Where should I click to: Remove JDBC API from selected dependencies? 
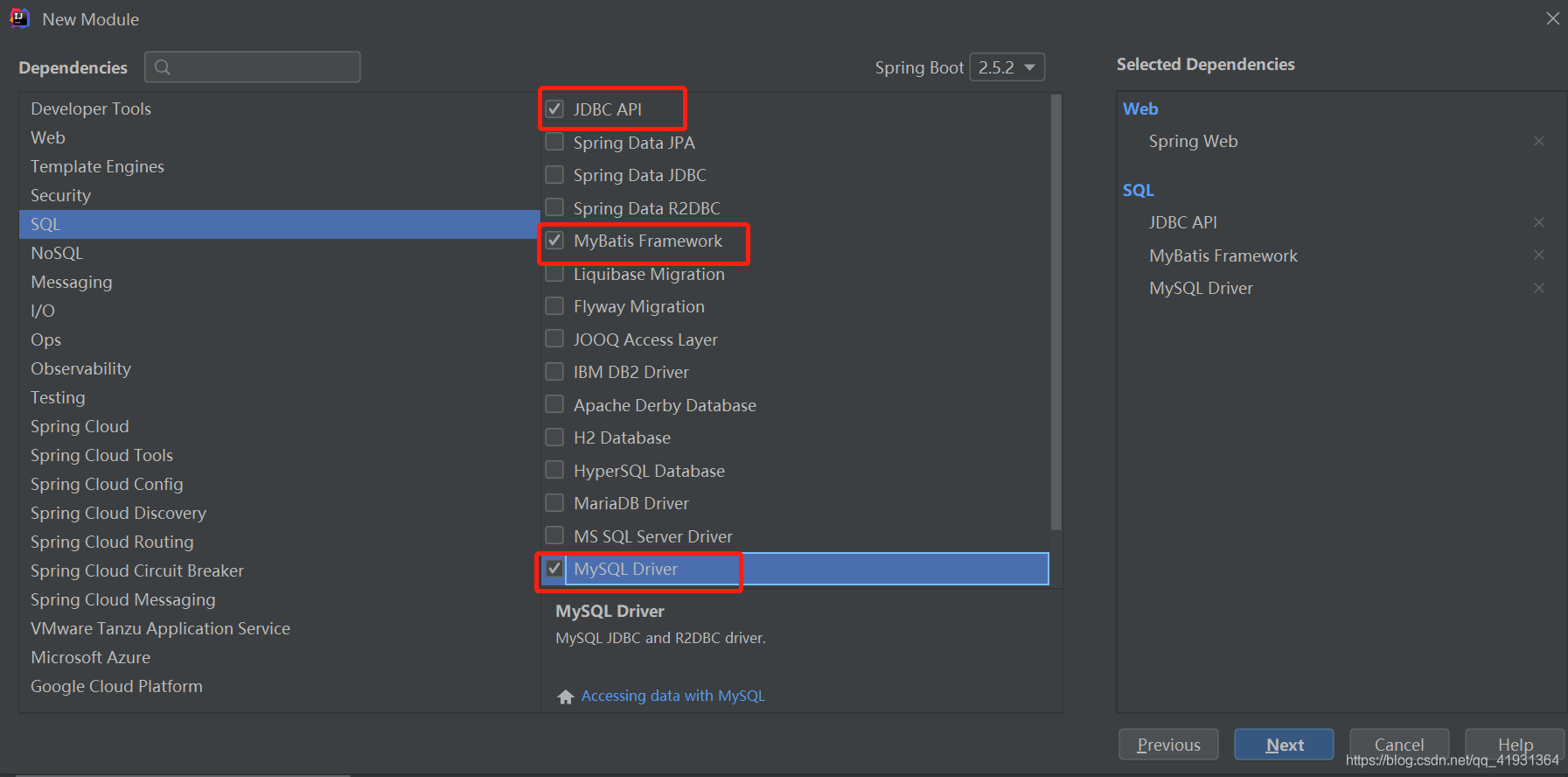1538,222
